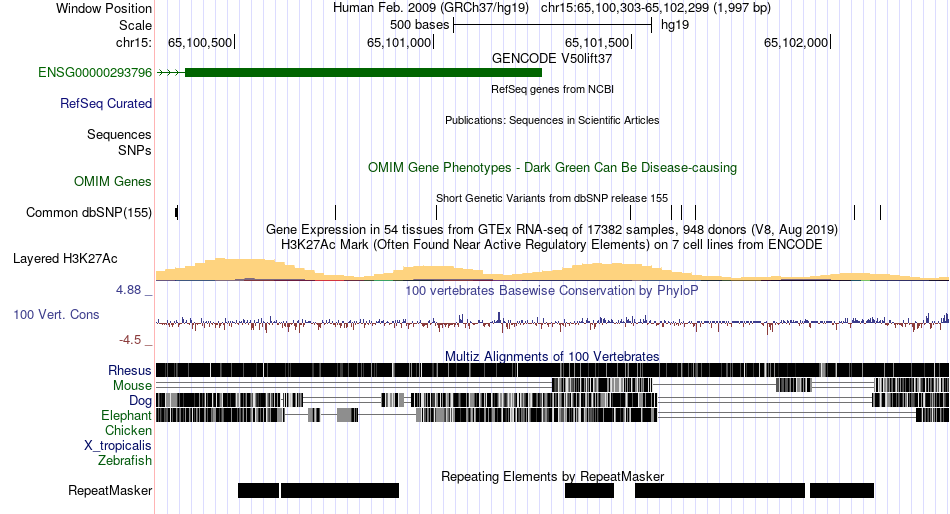Click the Dog alignment row label

(x=140, y=401)
